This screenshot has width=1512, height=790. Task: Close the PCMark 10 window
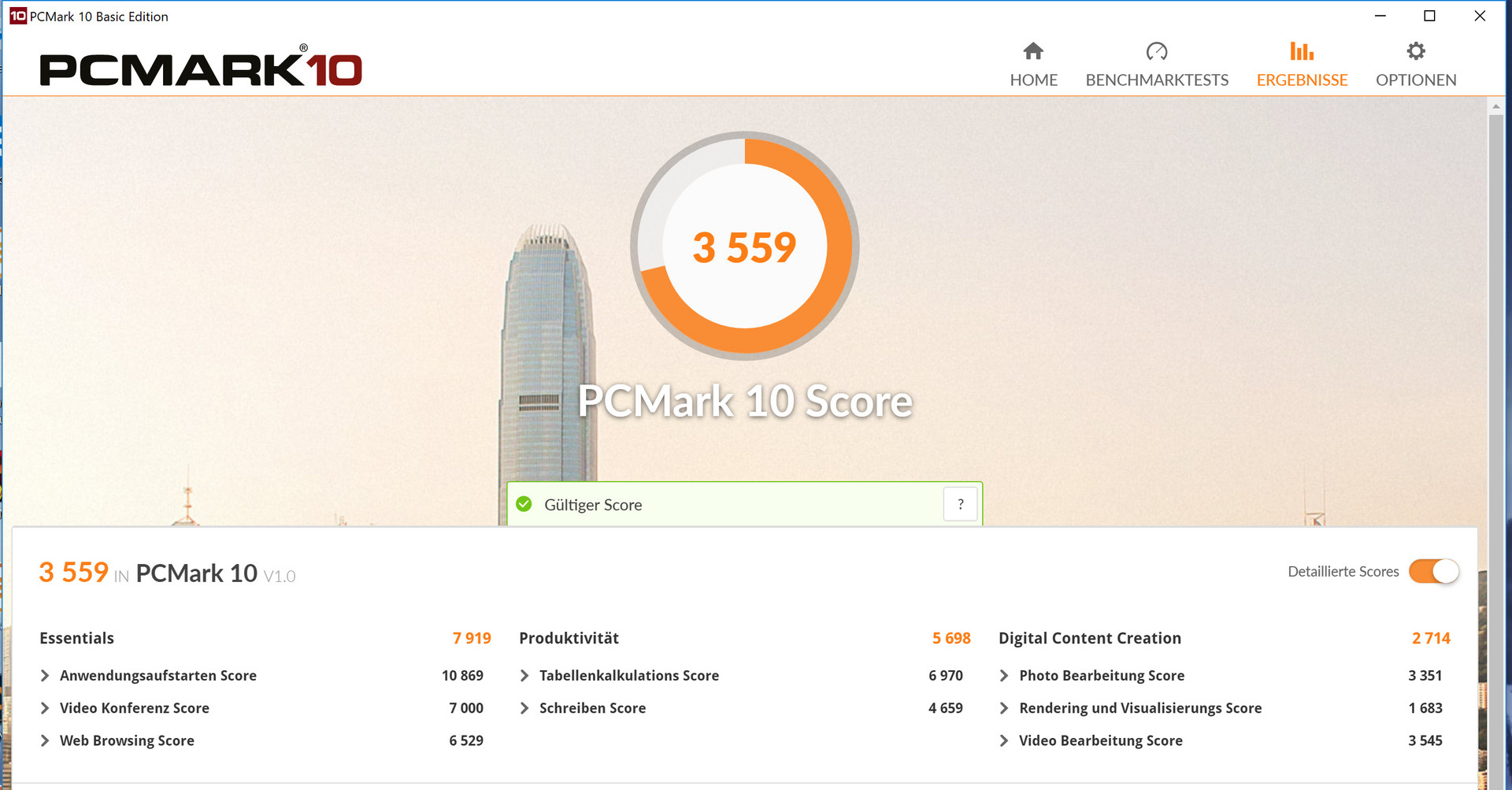point(1480,16)
